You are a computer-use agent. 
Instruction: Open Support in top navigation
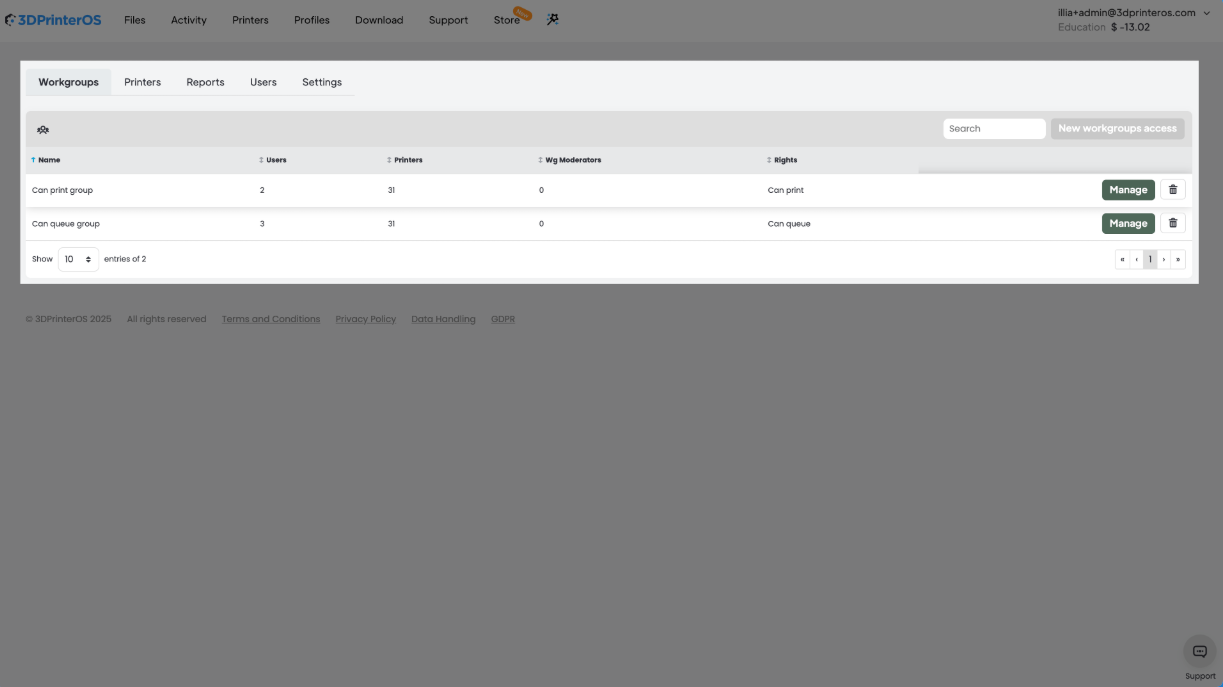(x=448, y=20)
